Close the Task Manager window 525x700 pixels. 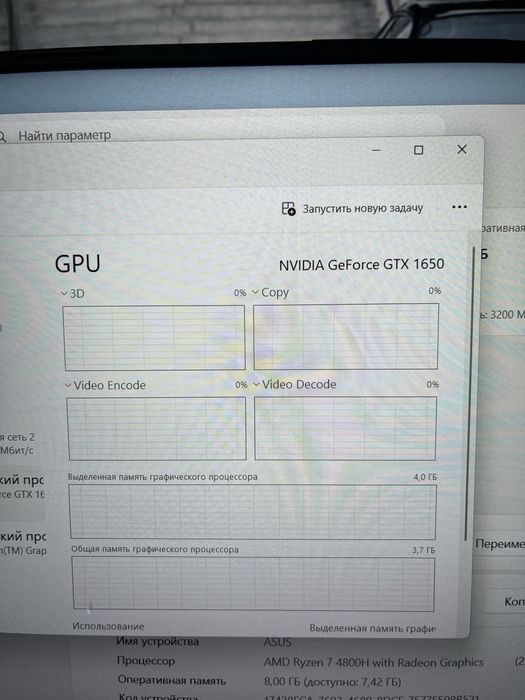pos(462,149)
